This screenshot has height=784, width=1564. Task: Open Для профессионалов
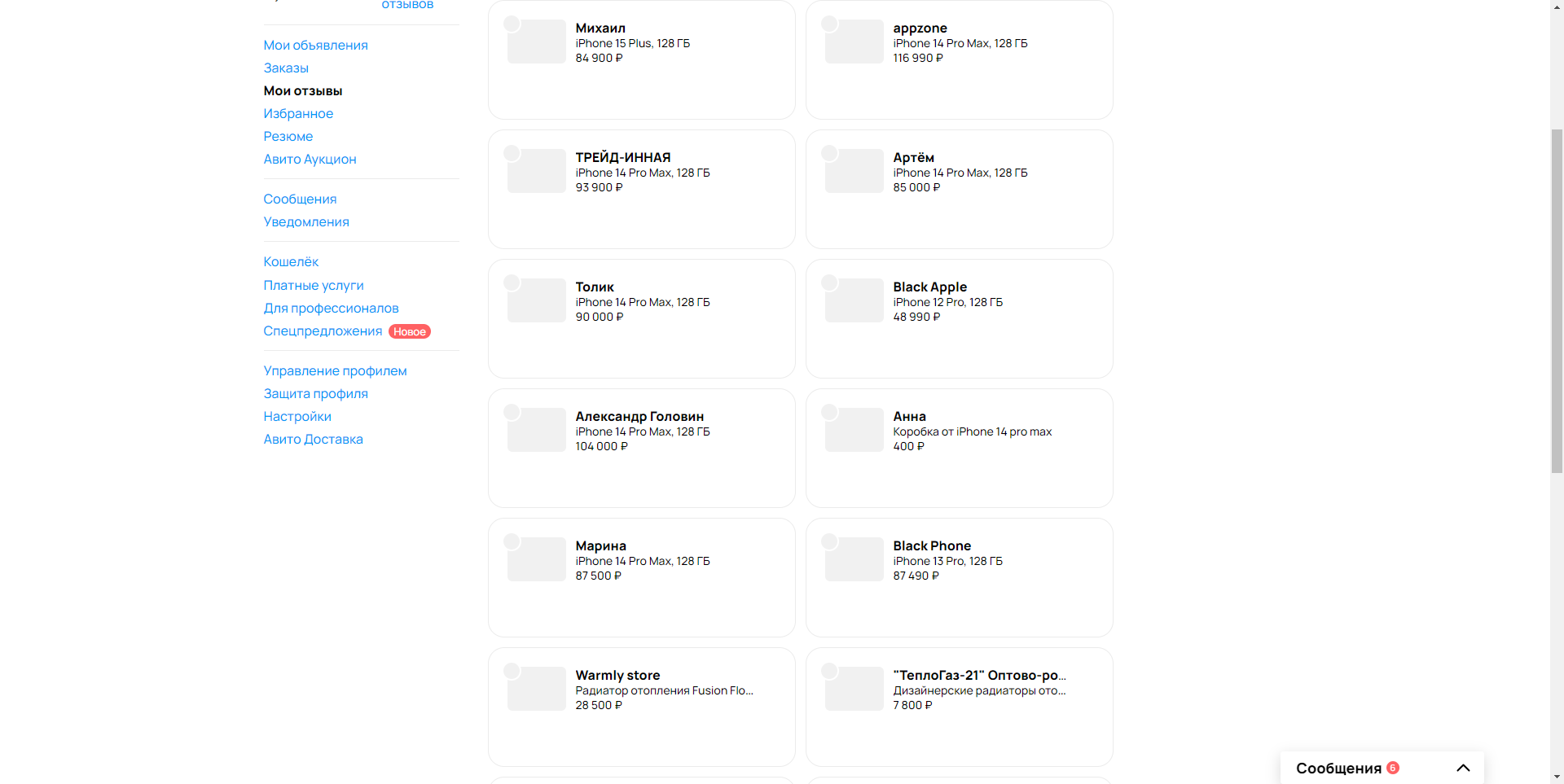(x=331, y=309)
